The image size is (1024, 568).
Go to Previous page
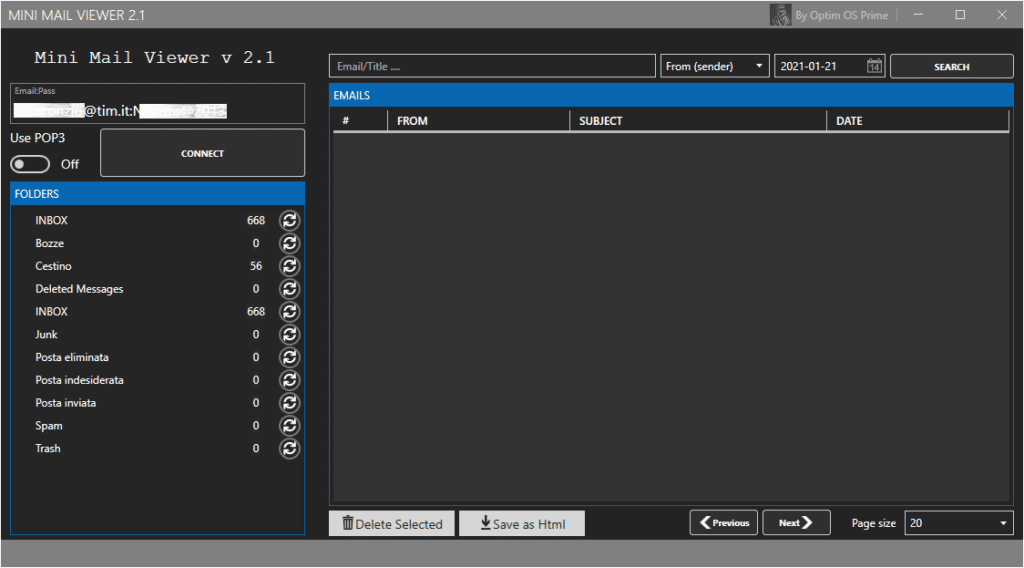coord(724,523)
